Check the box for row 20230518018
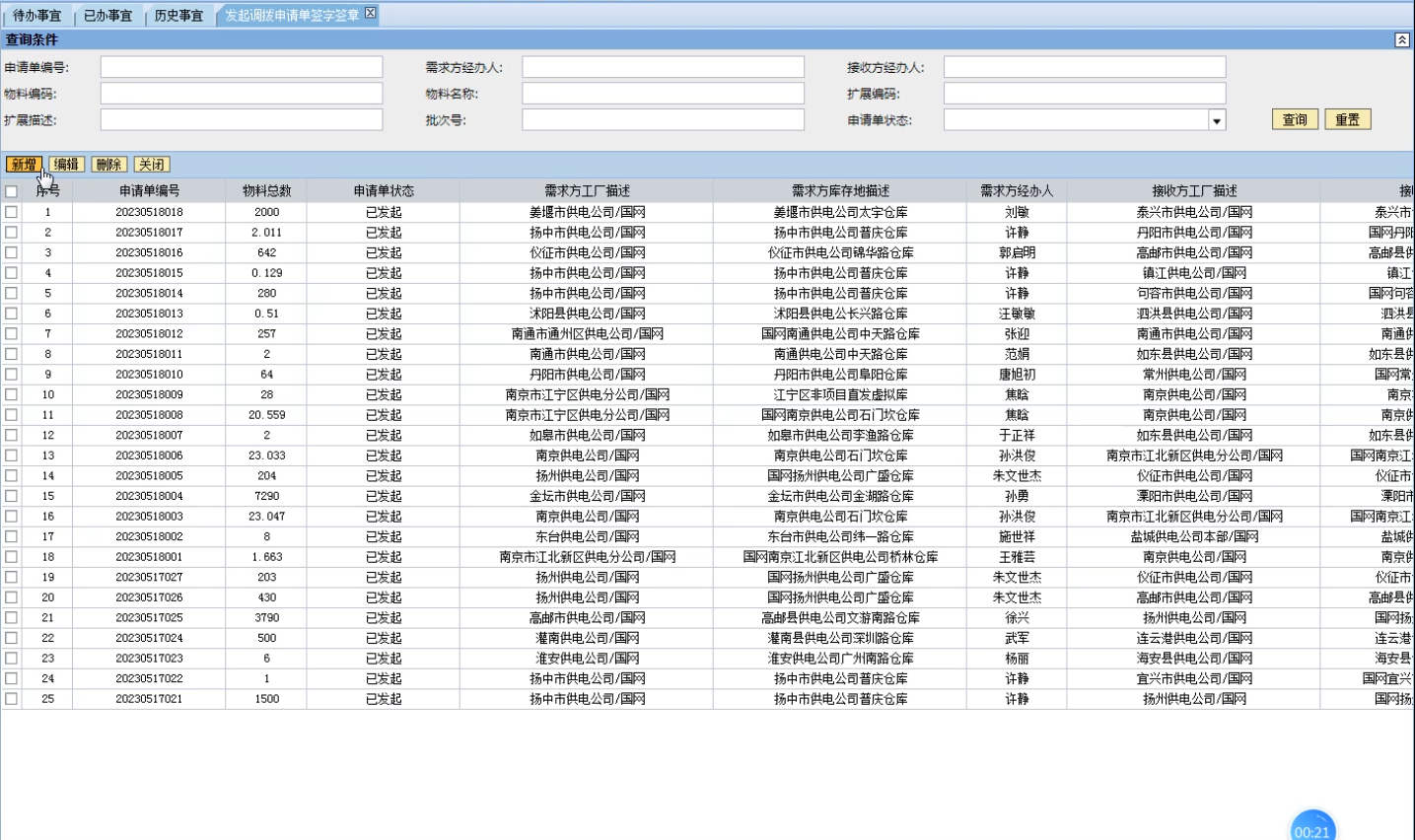1415x840 pixels. pyautogui.click(x=11, y=212)
